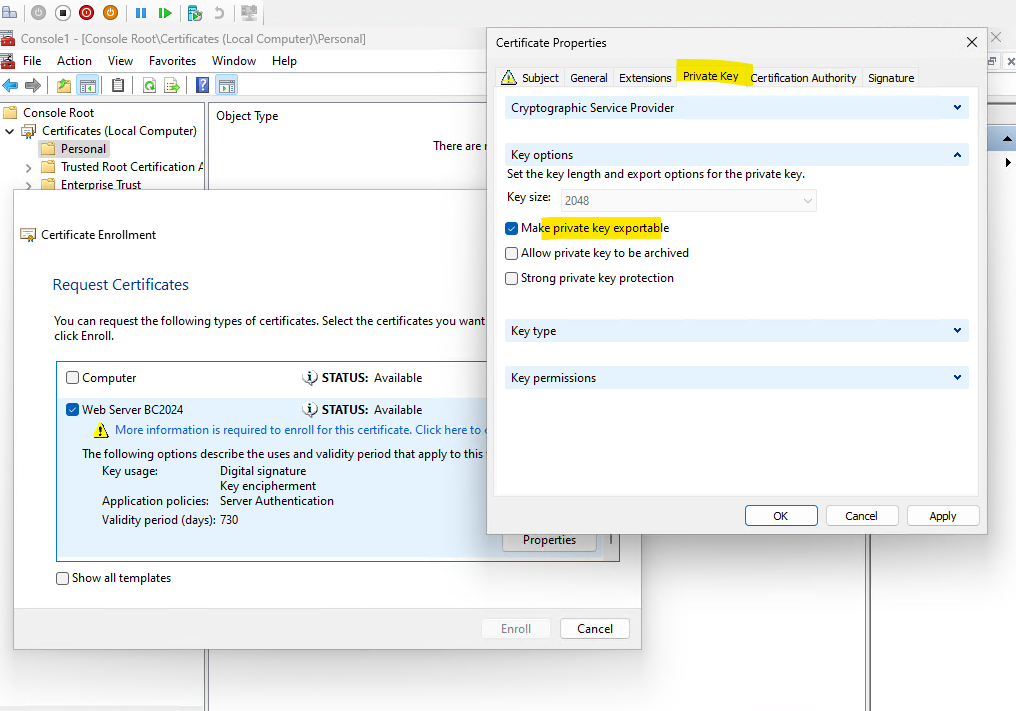Enable Strong private key protection
This screenshot has height=711, width=1016.
511,278
